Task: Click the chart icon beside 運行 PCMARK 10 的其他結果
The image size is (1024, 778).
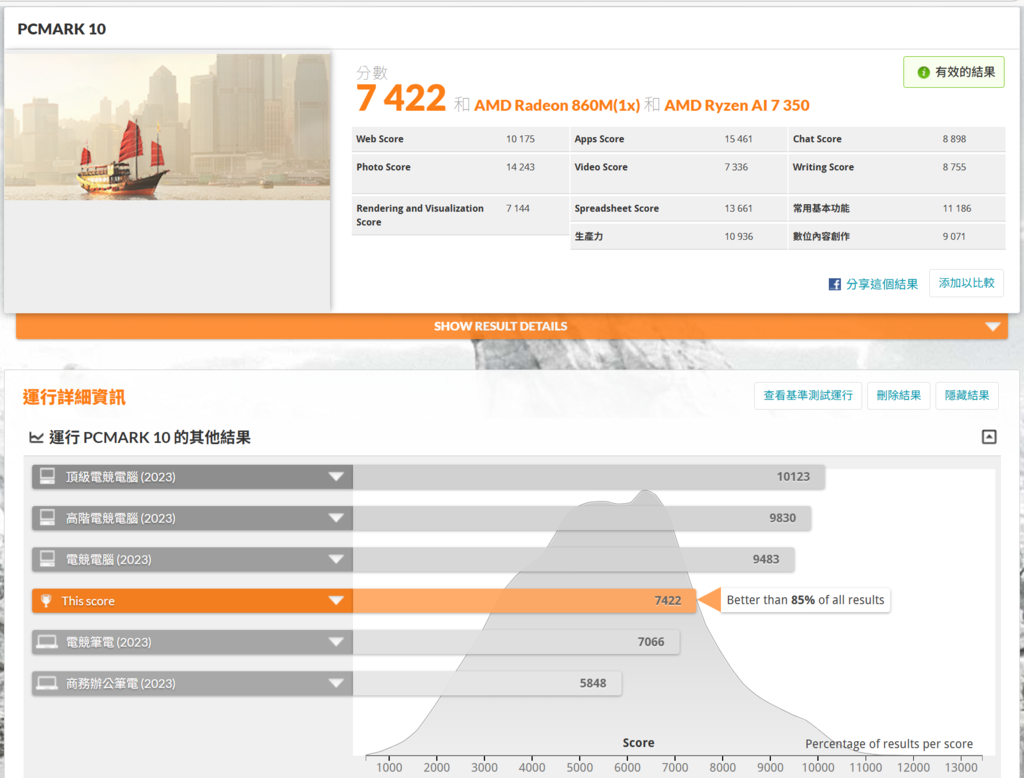Action: pos(36,437)
